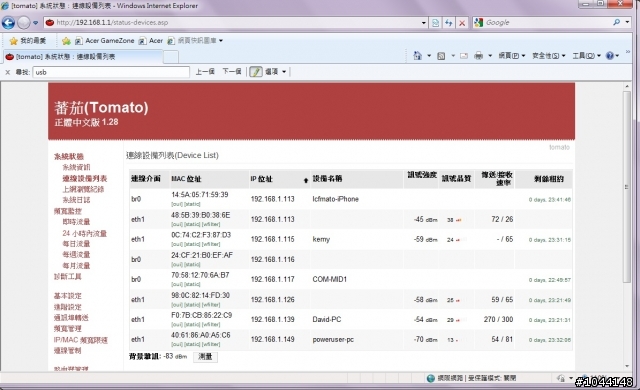Sort table by IP 位址 column header

[x=262, y=179]
